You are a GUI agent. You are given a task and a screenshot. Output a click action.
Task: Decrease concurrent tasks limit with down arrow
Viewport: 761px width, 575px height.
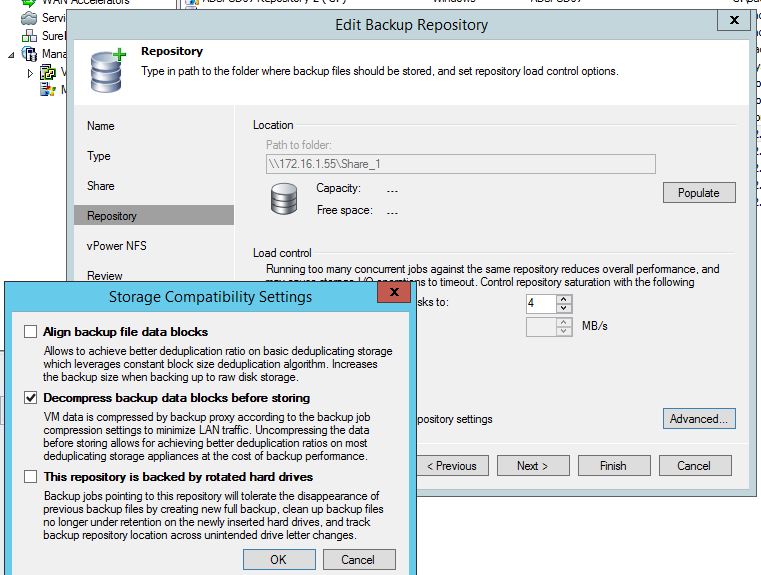564,308
